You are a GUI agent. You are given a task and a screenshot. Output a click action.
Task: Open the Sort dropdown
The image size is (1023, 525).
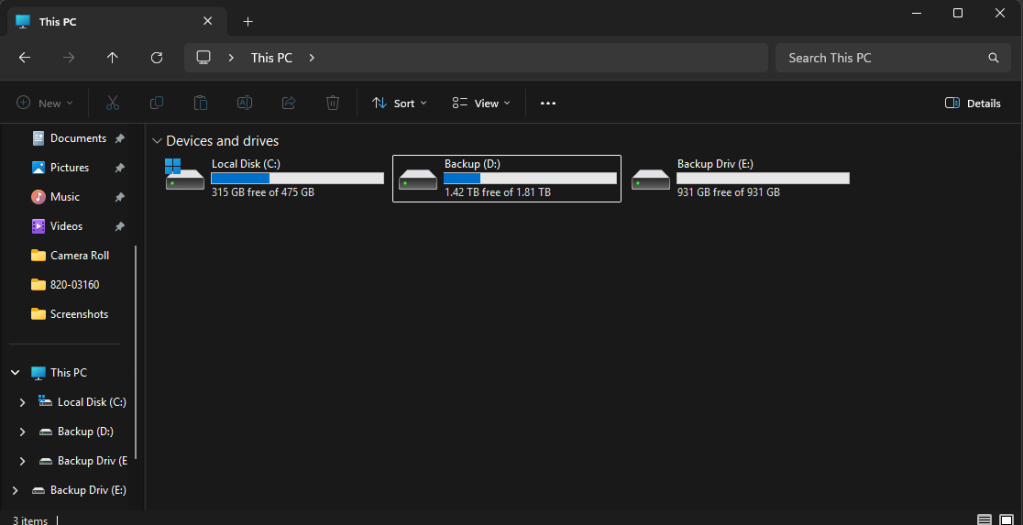click(399, 103)
